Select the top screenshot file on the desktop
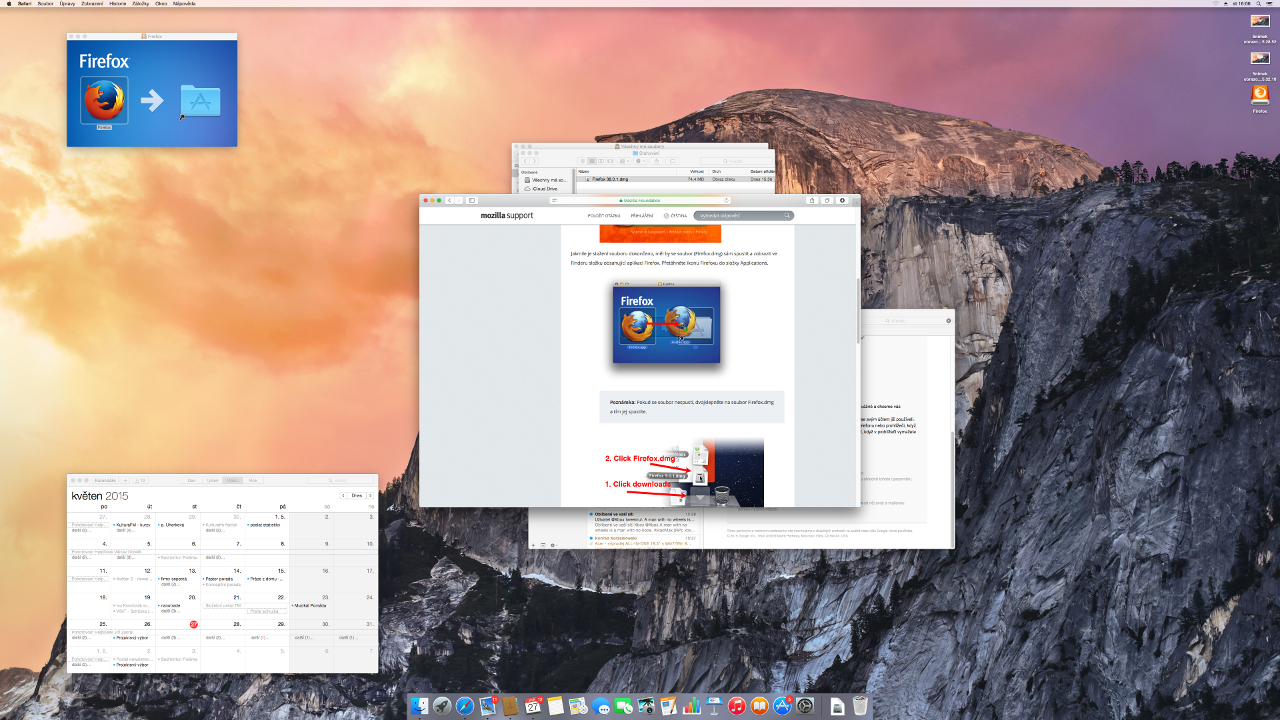 tap(1260, 20)
